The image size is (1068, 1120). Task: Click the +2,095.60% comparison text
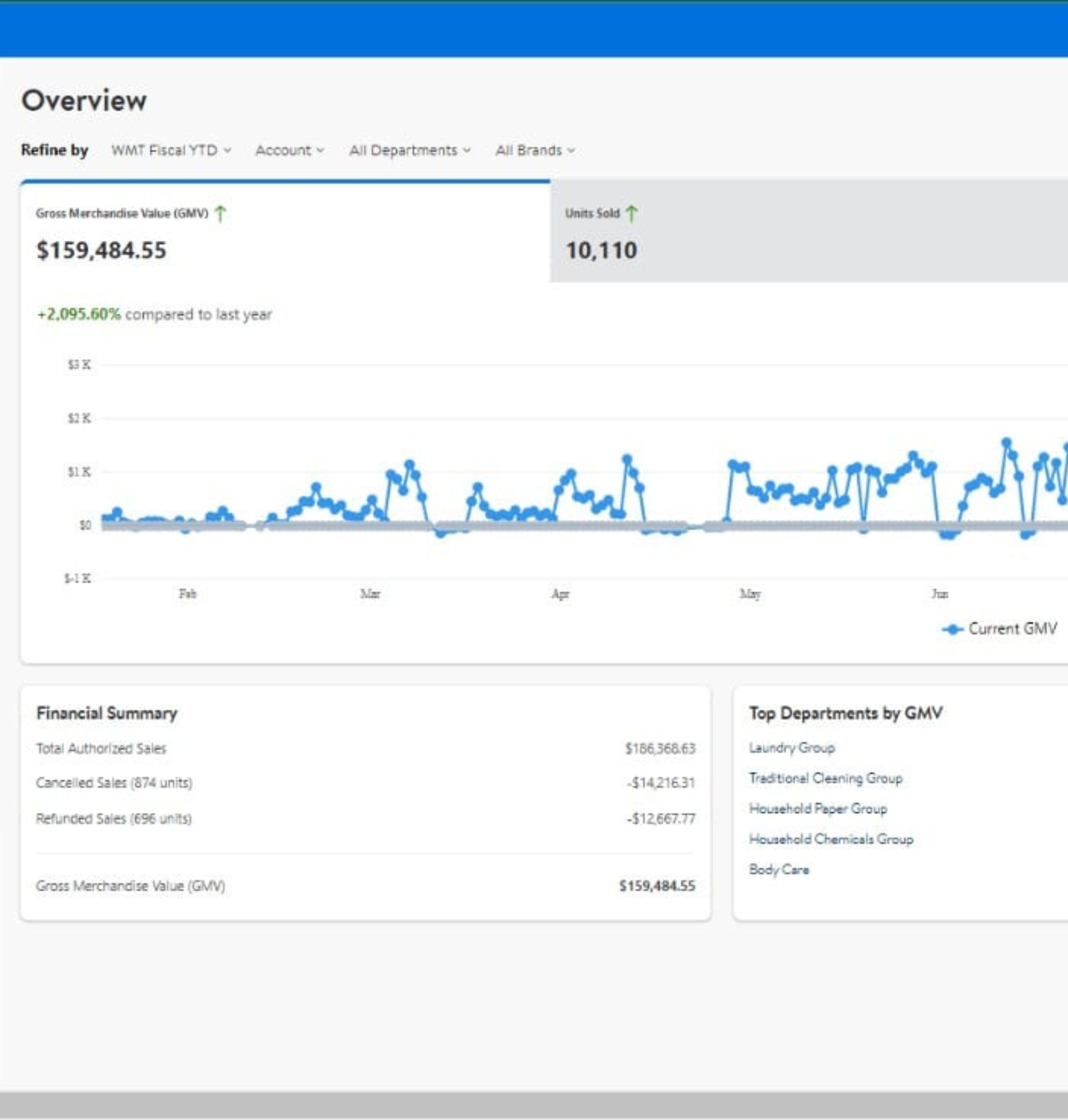point(79,315)
